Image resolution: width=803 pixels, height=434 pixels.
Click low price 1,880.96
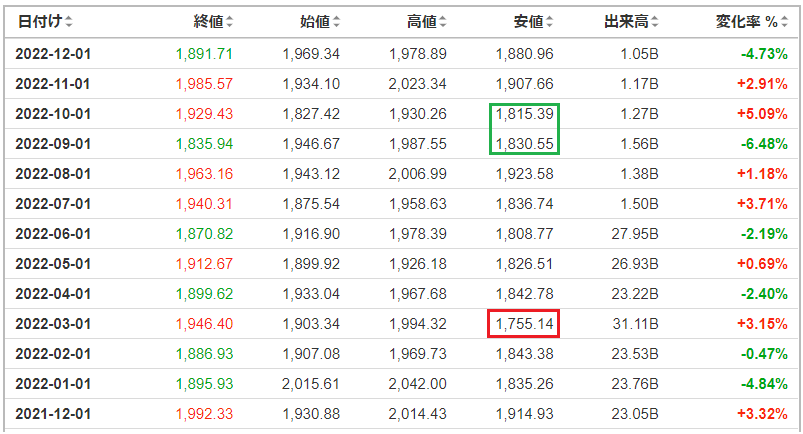524,54
